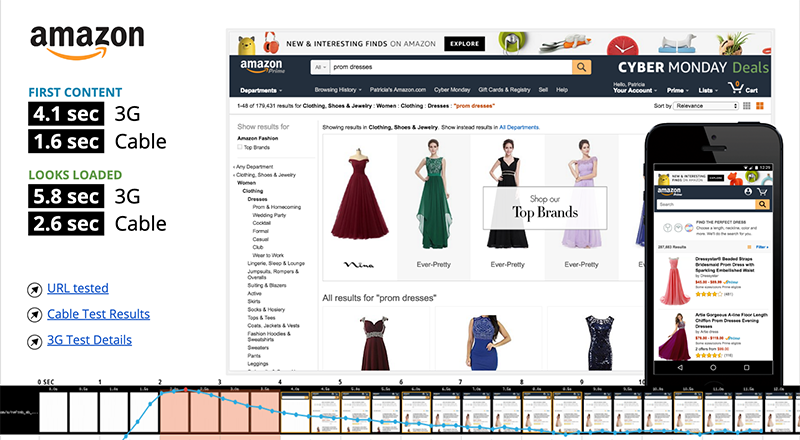
Task: Open the Lists dropdown menu
Action: pos(708,90)
